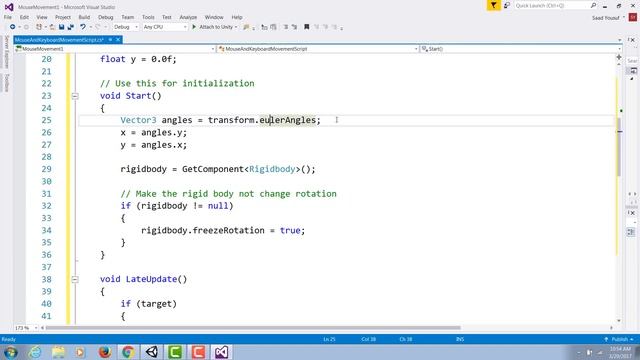The image size is (640, 360).
Task: Click the vertical scrollbar thumb of the editor
Action: click(x=619, y=147)
